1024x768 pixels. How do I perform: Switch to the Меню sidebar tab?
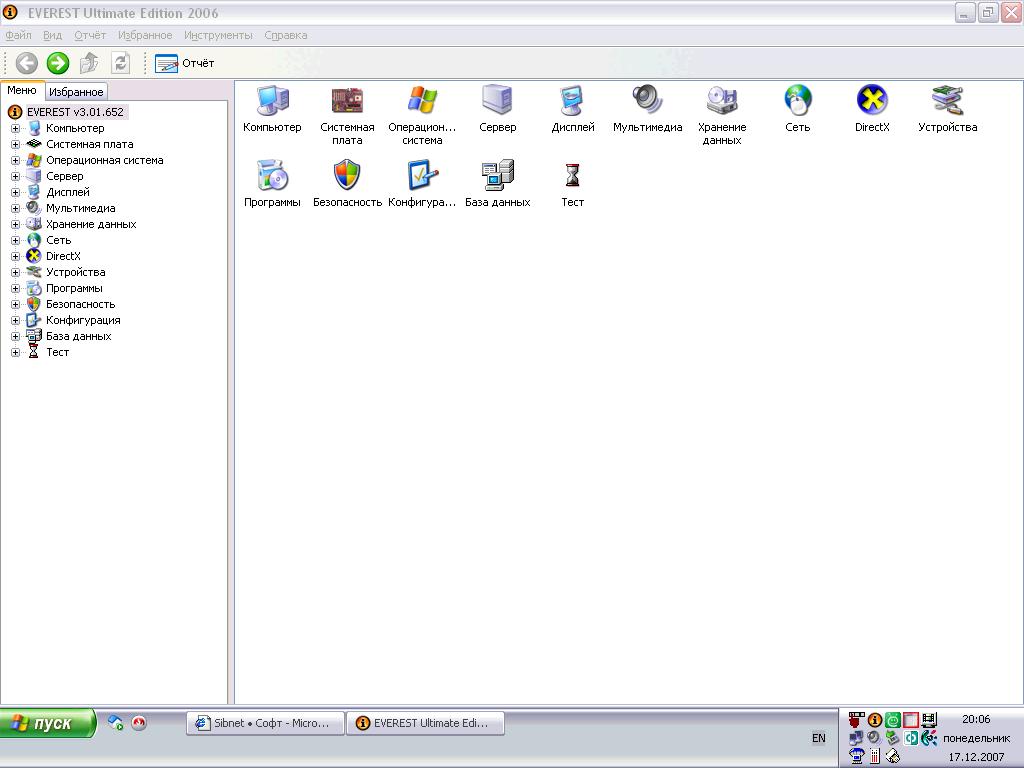point(22,90)
